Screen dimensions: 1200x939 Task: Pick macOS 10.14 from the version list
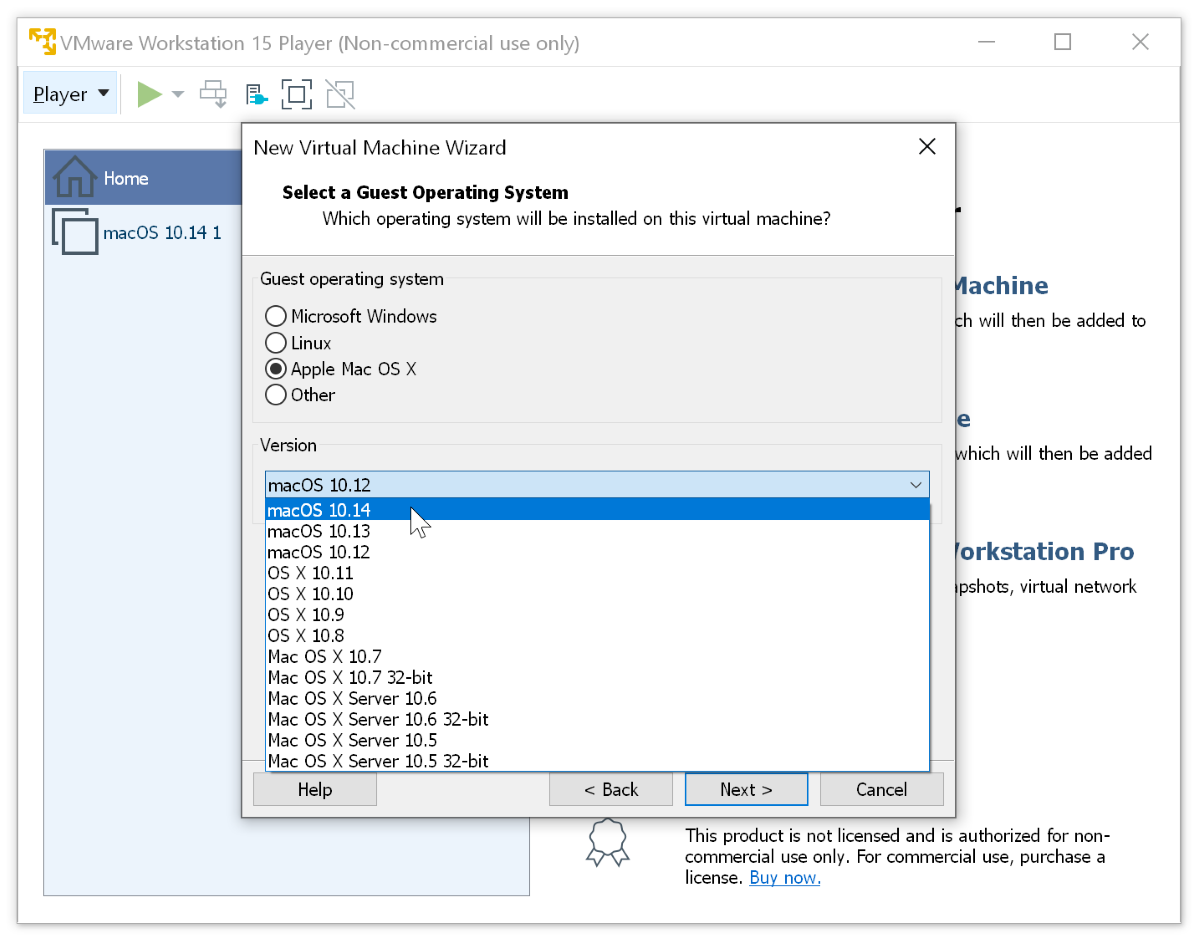tap(320, 510)
